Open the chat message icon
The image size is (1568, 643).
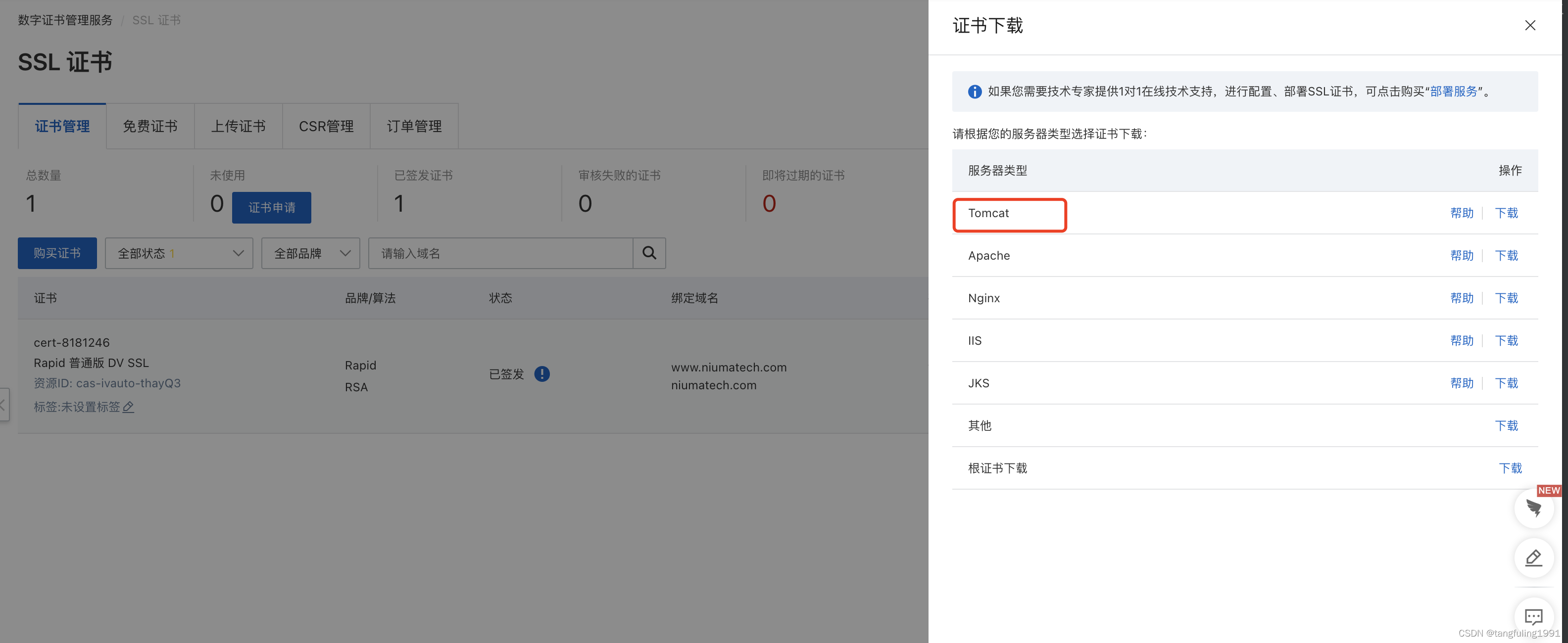(x=1534, y=617)
